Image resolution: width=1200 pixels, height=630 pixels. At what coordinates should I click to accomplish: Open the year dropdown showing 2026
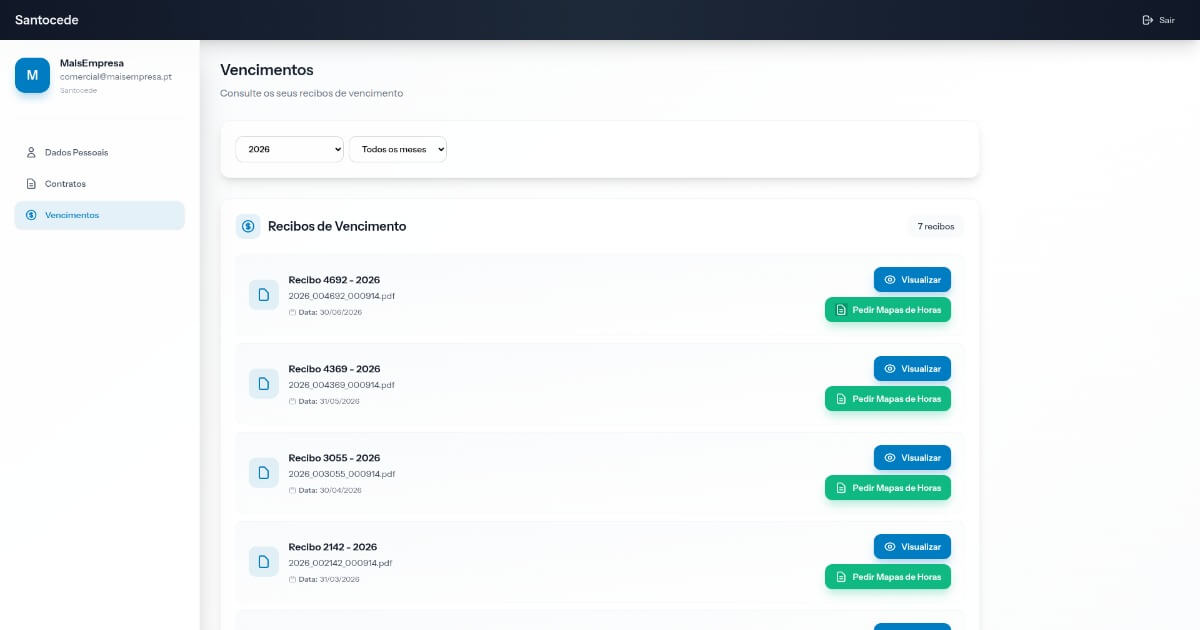click(x=289, y=149)
